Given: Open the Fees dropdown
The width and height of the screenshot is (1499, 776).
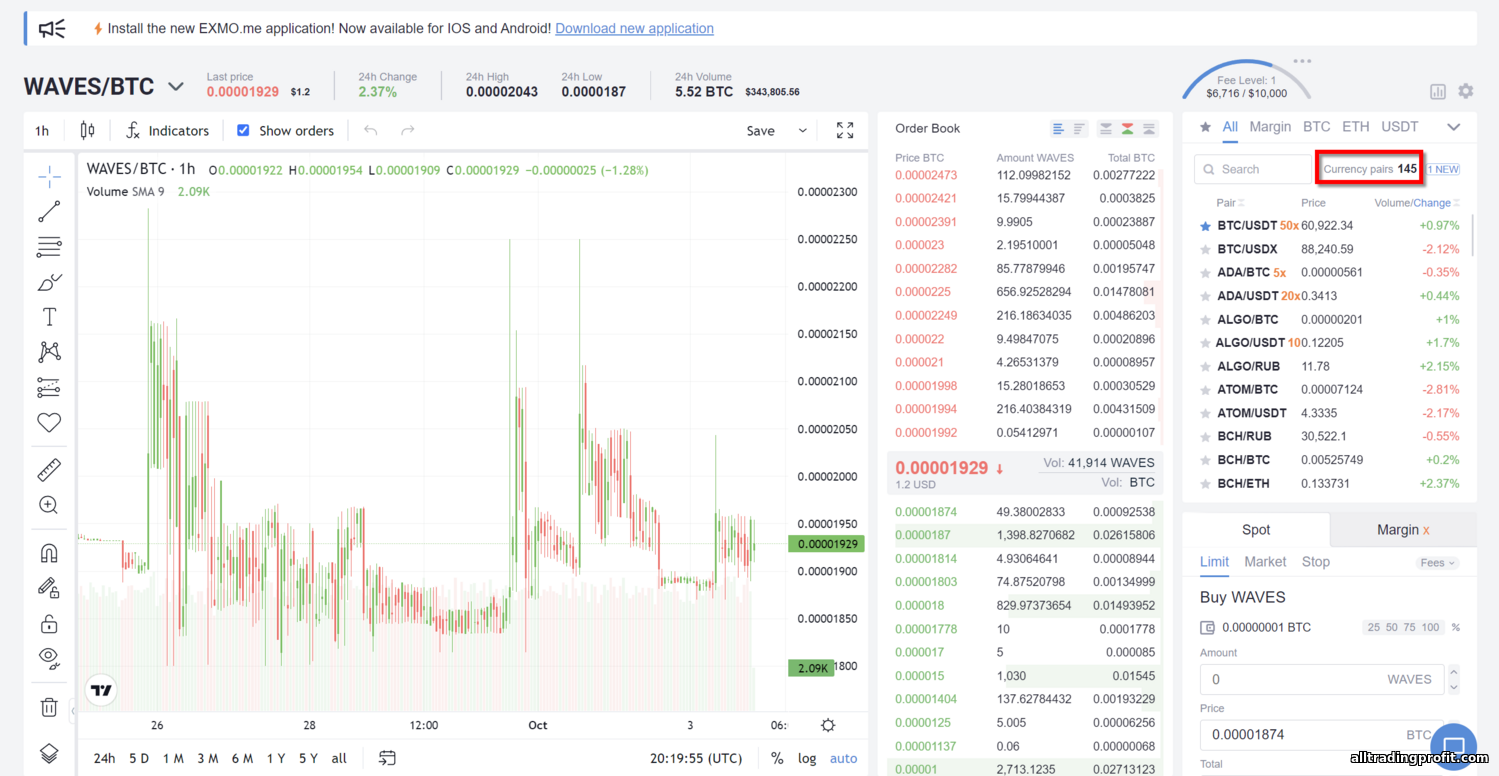Looking at the screenshot, I should tap(1438, 563).
